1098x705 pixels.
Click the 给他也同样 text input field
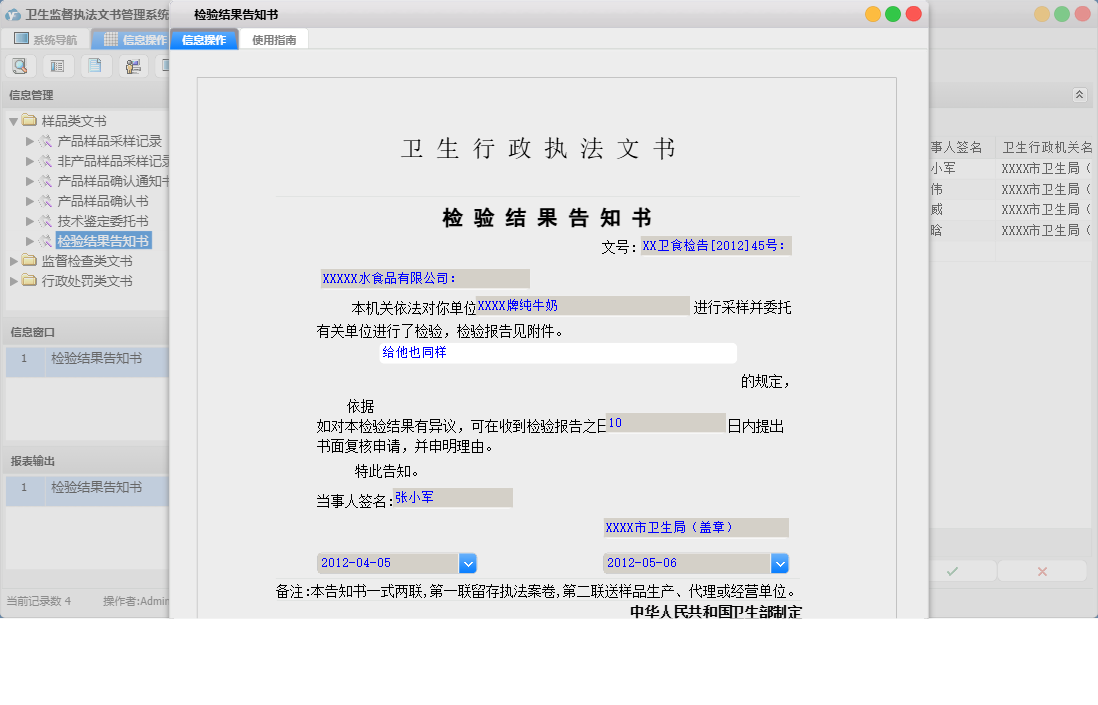pos(557,352)
